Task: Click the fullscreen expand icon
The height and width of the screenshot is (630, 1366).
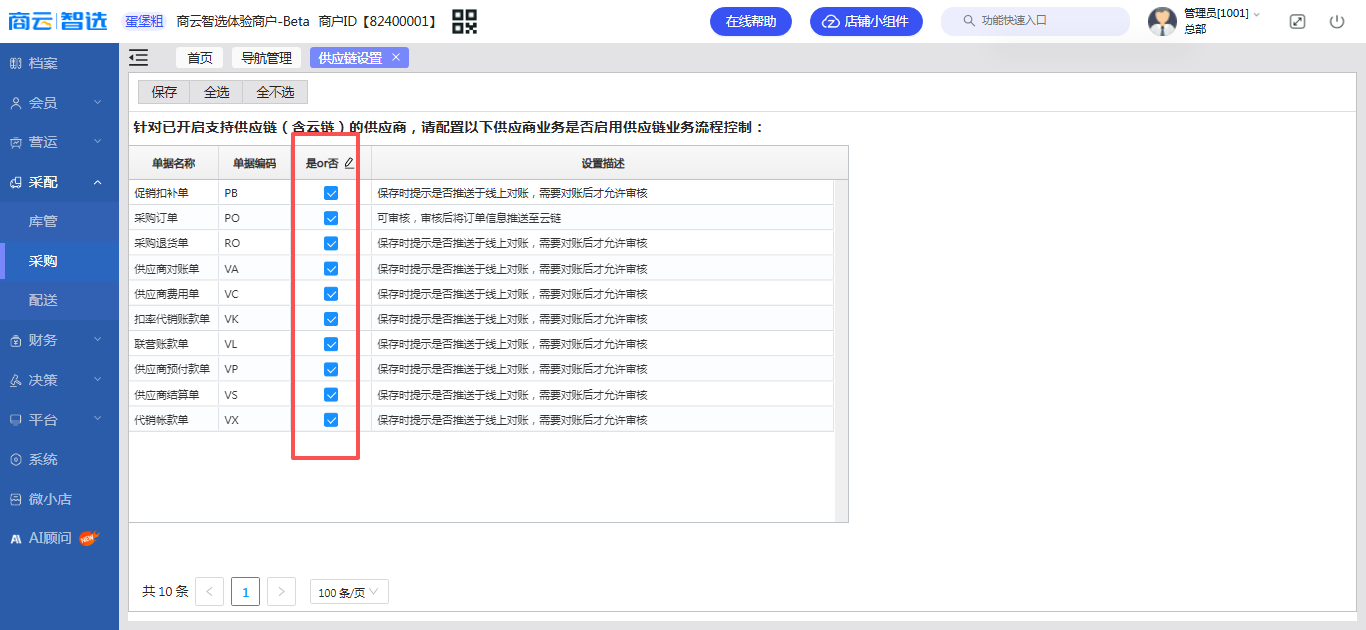Action: [1297, 21]
